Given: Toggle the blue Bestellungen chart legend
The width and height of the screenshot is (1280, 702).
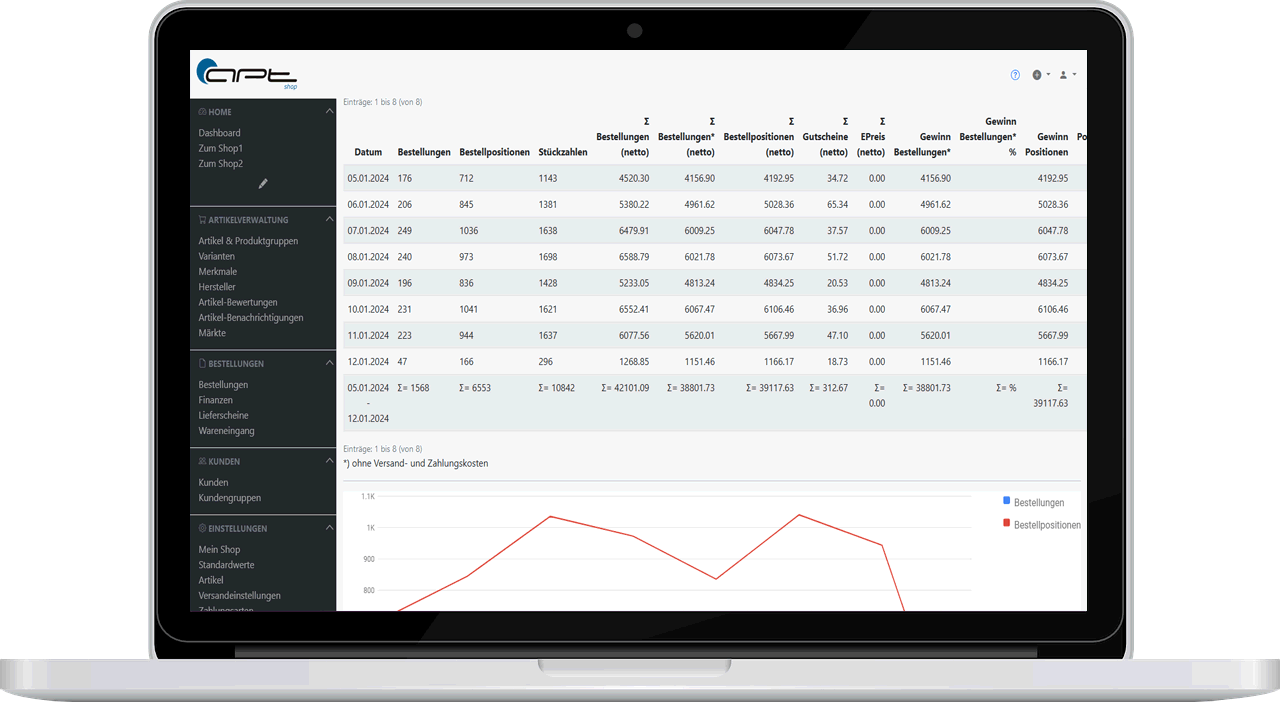Looking at the screenshot, I should coord(1033,502).
